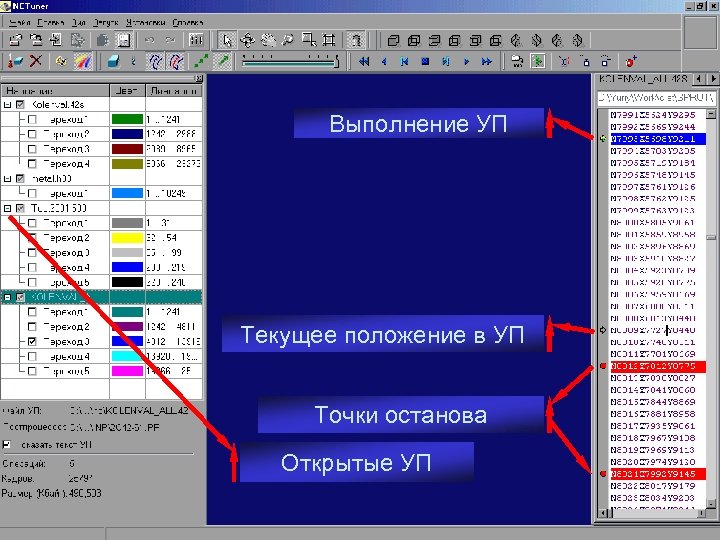The height and width of the screenshot is (540, 720).
Task: Click the undo arrow icon
Action: coord(150,40)
